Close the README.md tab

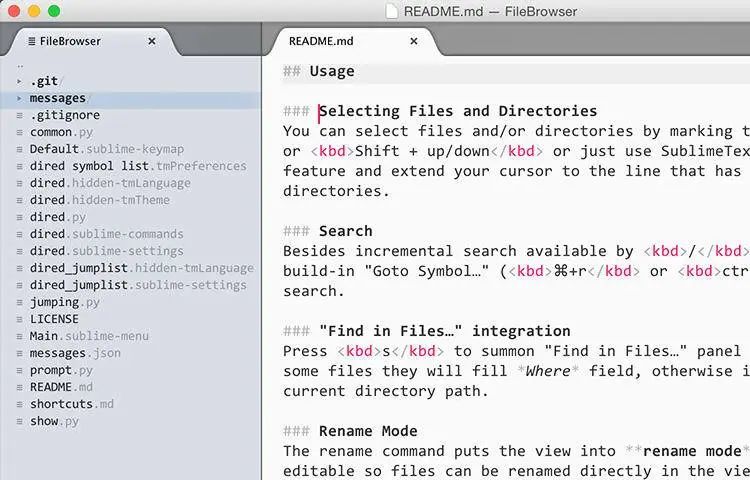click(413, 41)
